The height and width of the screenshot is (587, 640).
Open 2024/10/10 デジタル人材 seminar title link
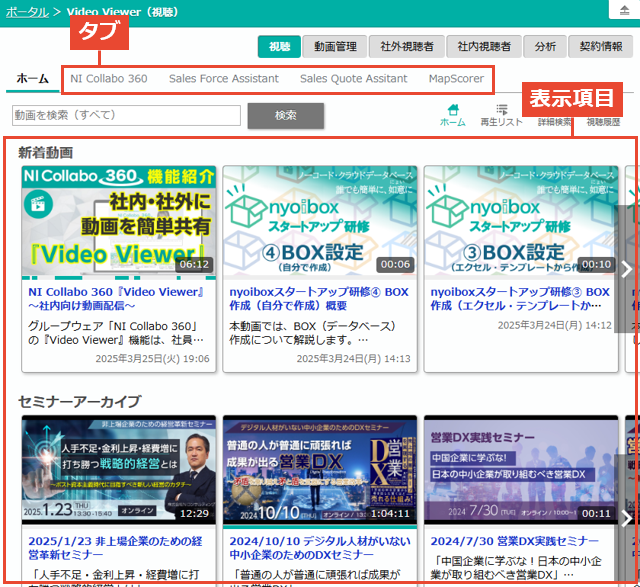tap(320, 548)
